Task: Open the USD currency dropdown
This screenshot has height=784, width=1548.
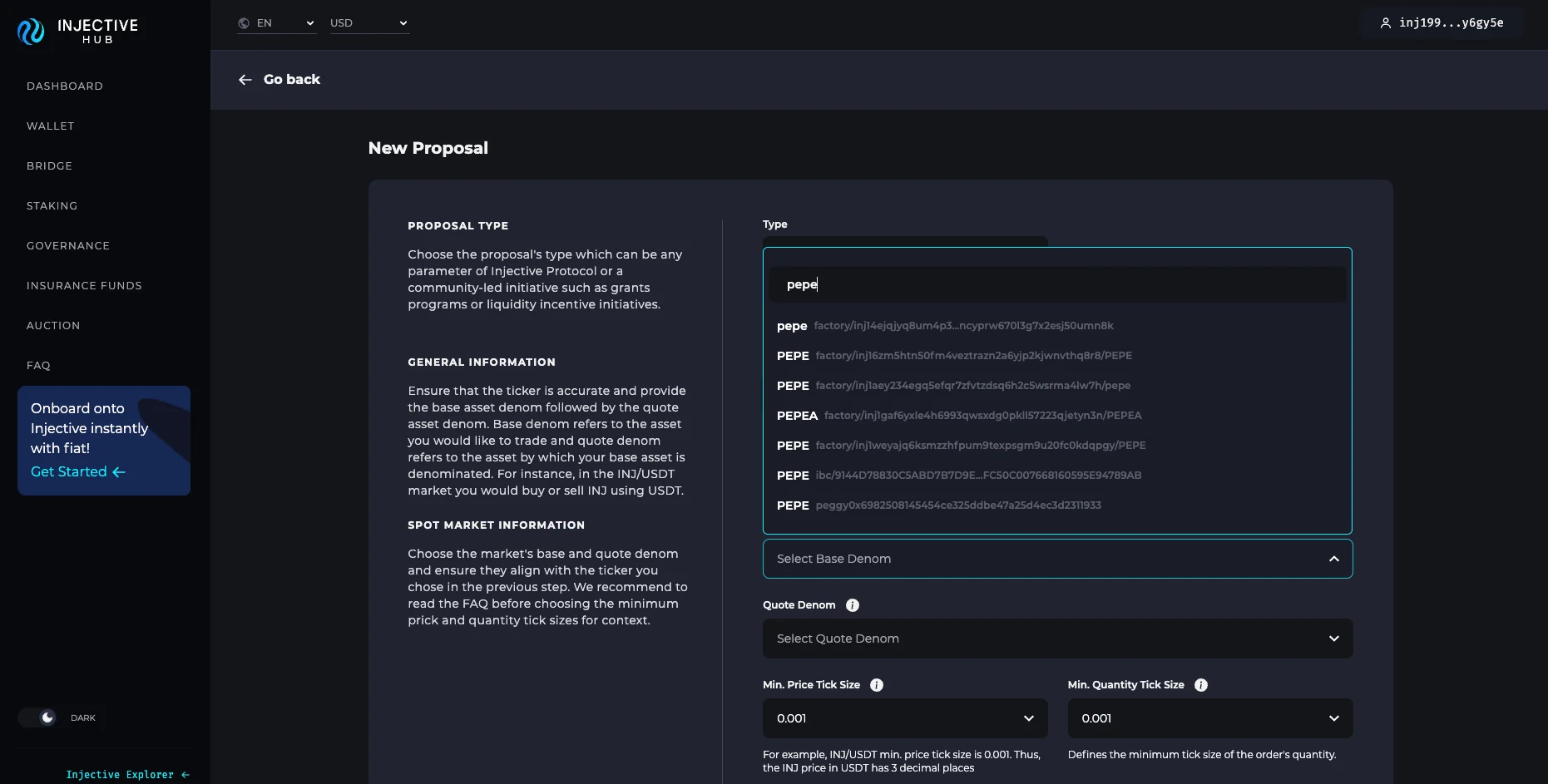Action: click(x=369, y=23)
